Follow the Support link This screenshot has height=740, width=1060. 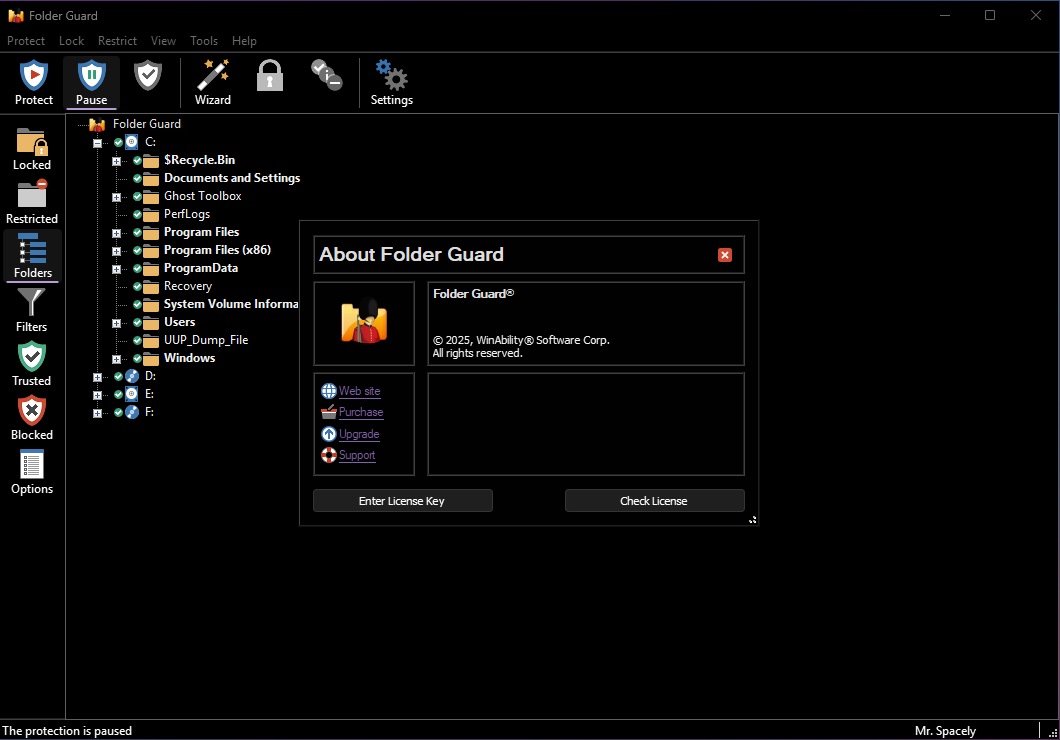[x=357, y=455]
